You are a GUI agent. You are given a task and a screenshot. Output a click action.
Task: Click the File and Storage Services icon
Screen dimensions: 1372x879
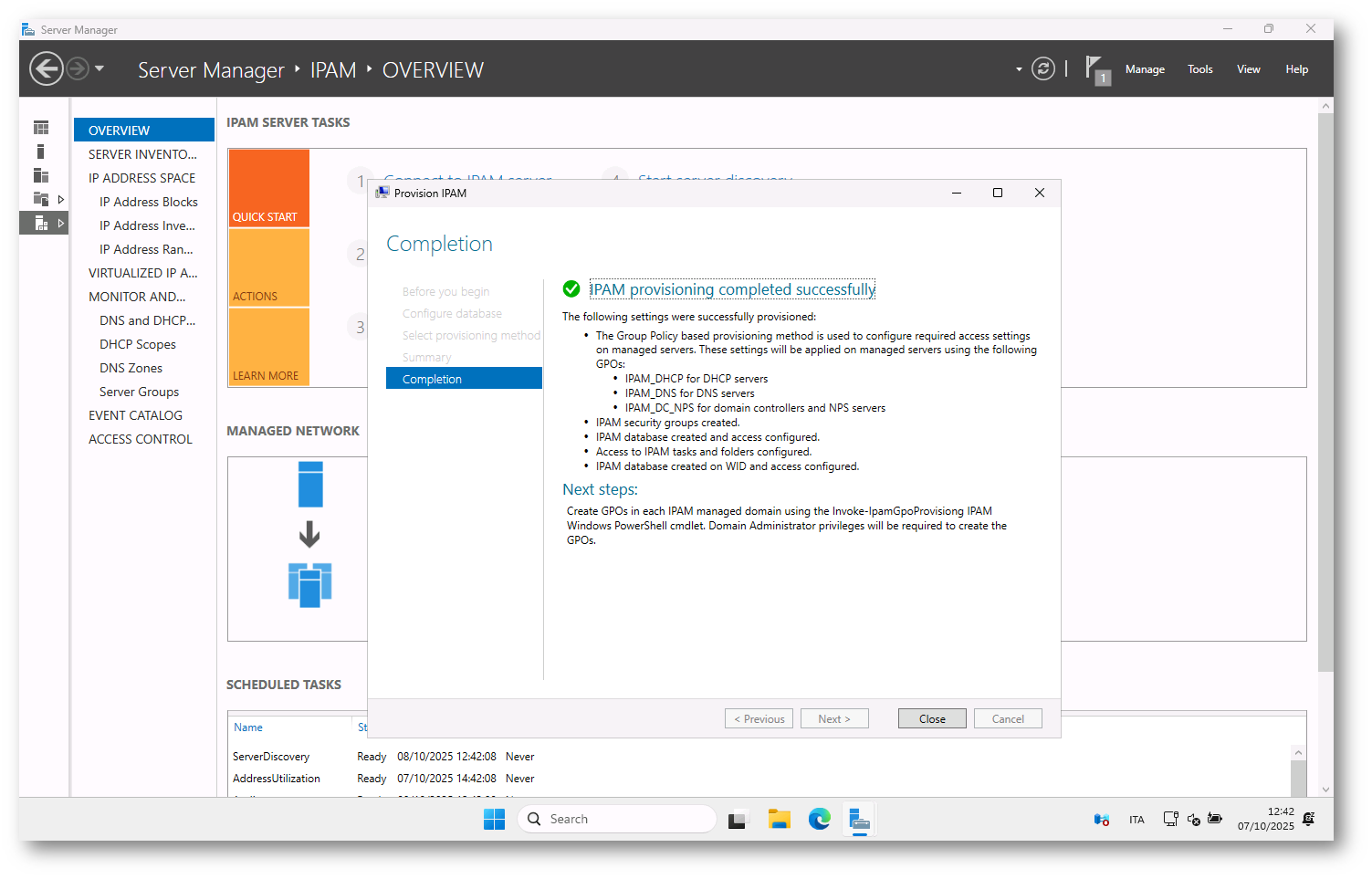(x=41, y=199)
